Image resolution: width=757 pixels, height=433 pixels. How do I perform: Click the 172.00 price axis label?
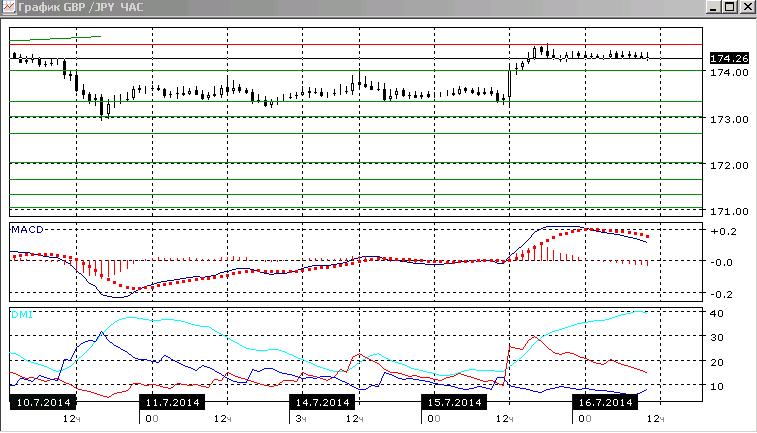[729, 166]
